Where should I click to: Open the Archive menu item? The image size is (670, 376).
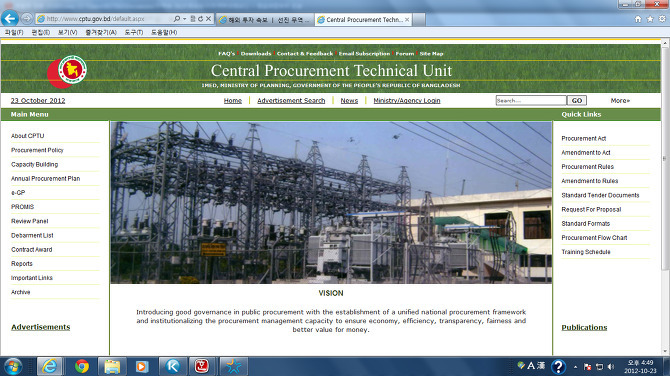21,292
